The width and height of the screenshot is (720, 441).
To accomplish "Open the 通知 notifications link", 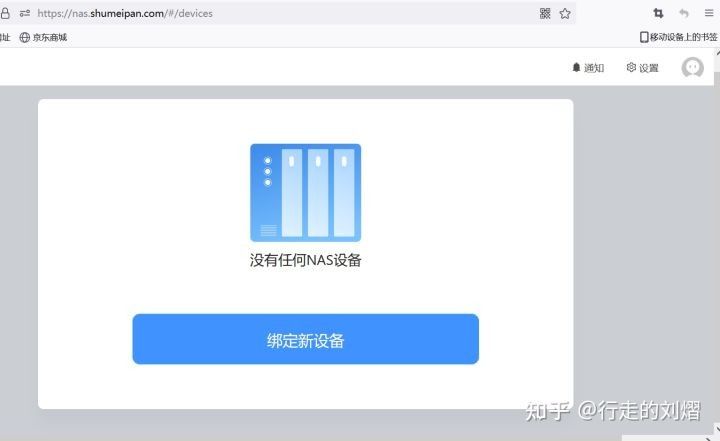I will point(588,68).
